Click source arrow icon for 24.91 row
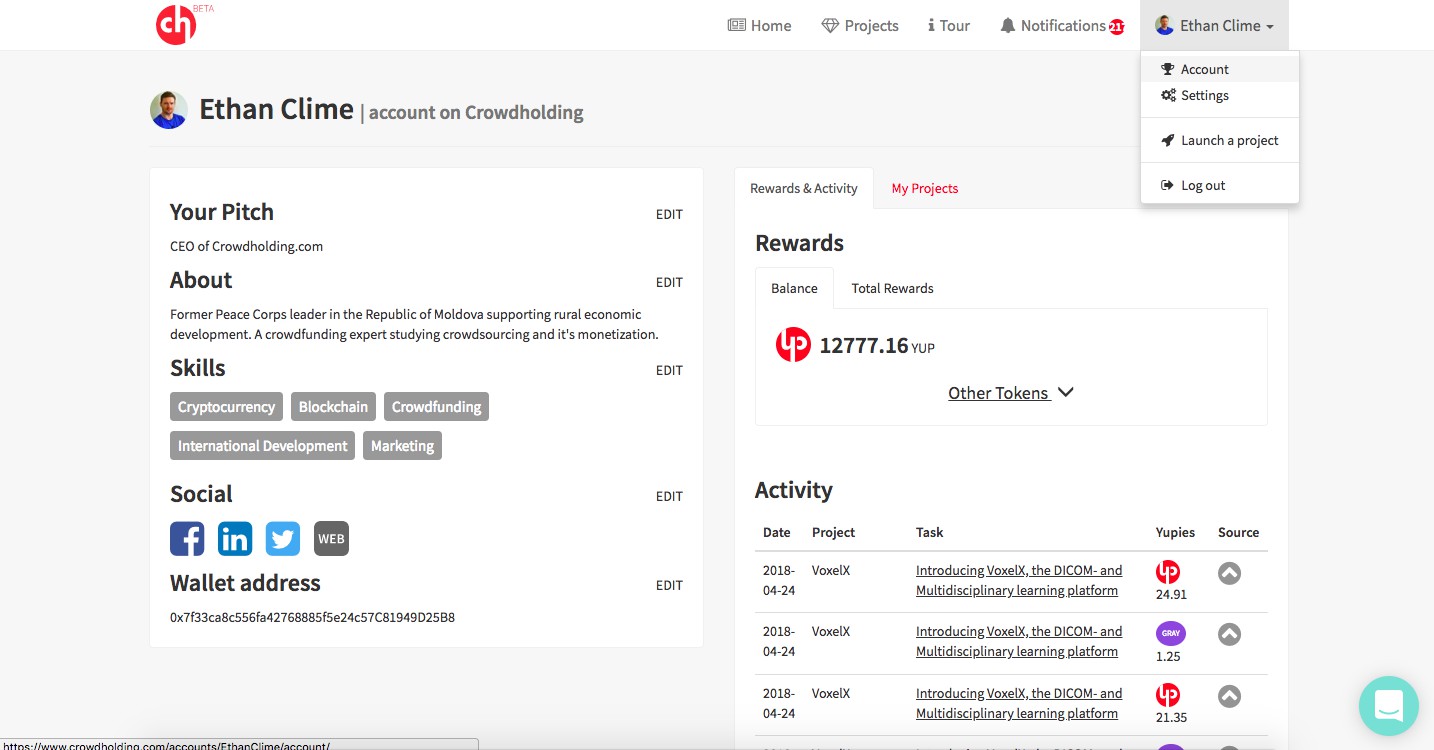The height and width of the screenshot is (750, 1434). pos(1229,573)
